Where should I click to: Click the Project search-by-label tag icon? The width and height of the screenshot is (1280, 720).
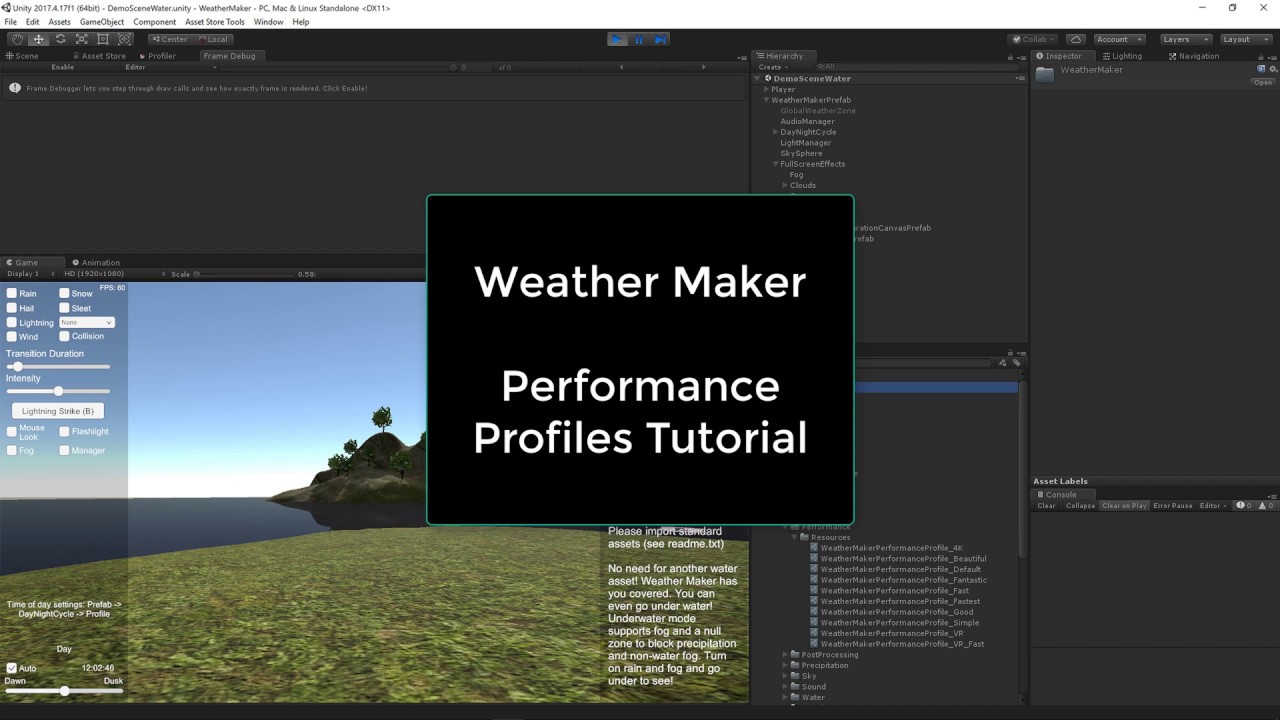(x=1015, y=362)
